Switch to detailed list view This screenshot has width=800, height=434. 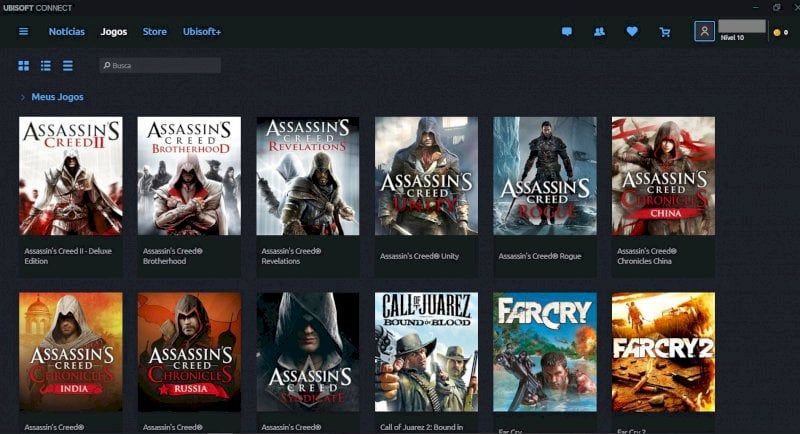[46, 66]
